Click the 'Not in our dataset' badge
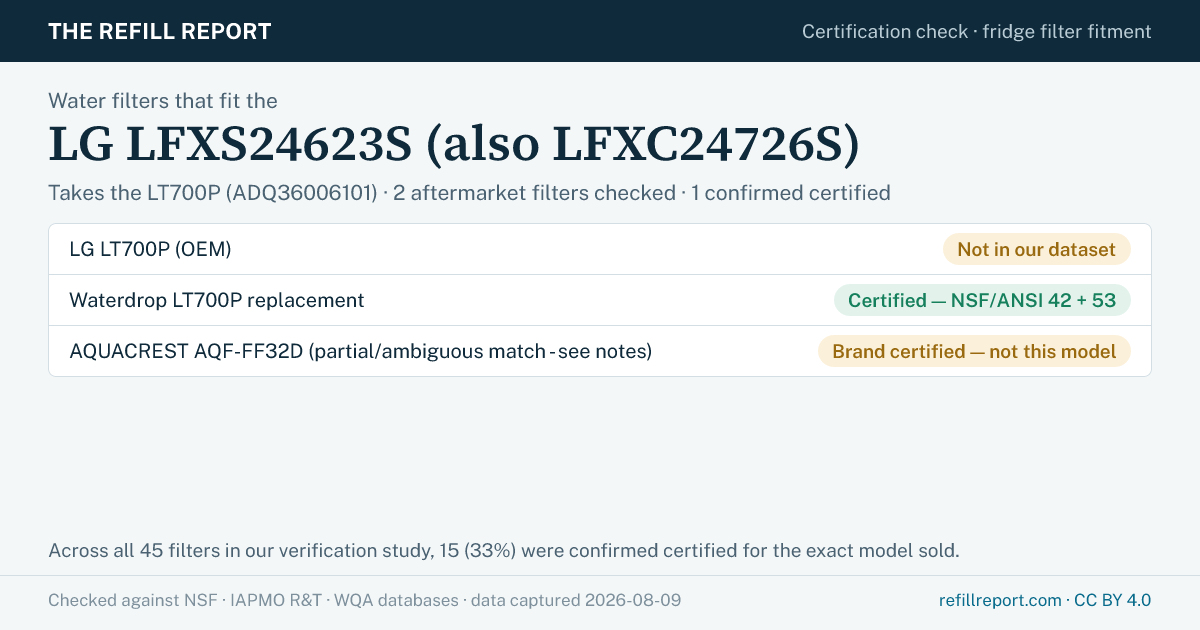The image size is (1200, 630). (x=1037, y=249)
